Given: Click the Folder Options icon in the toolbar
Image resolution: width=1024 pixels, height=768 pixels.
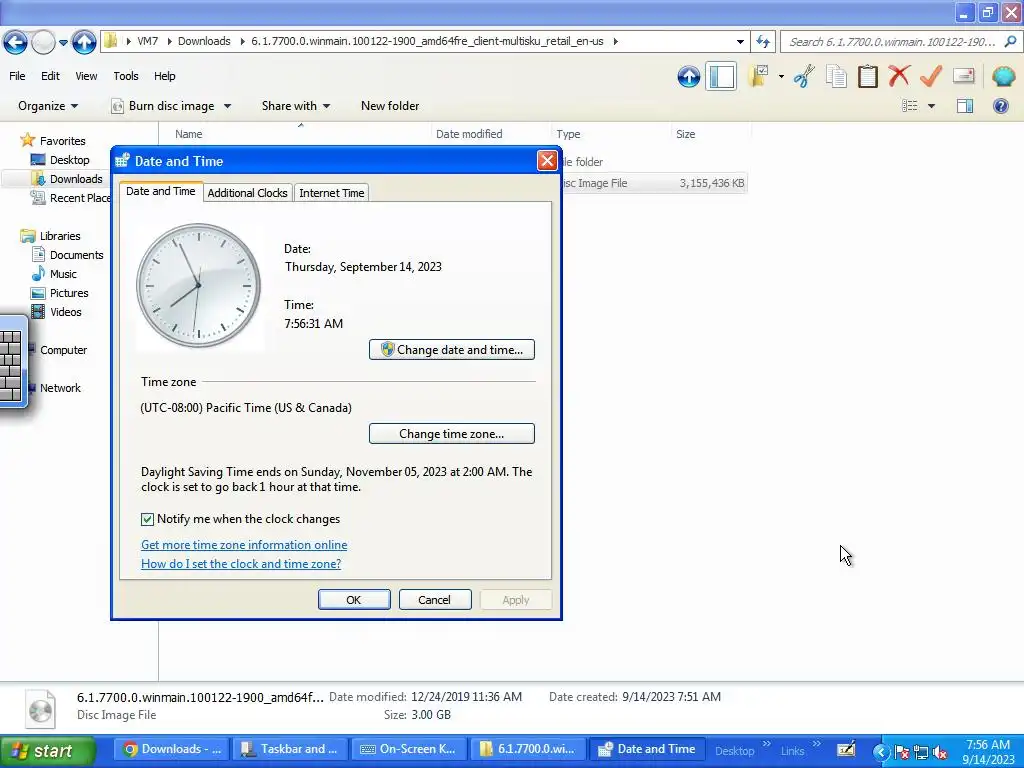Looking at the screenshot, I should 758,76.
